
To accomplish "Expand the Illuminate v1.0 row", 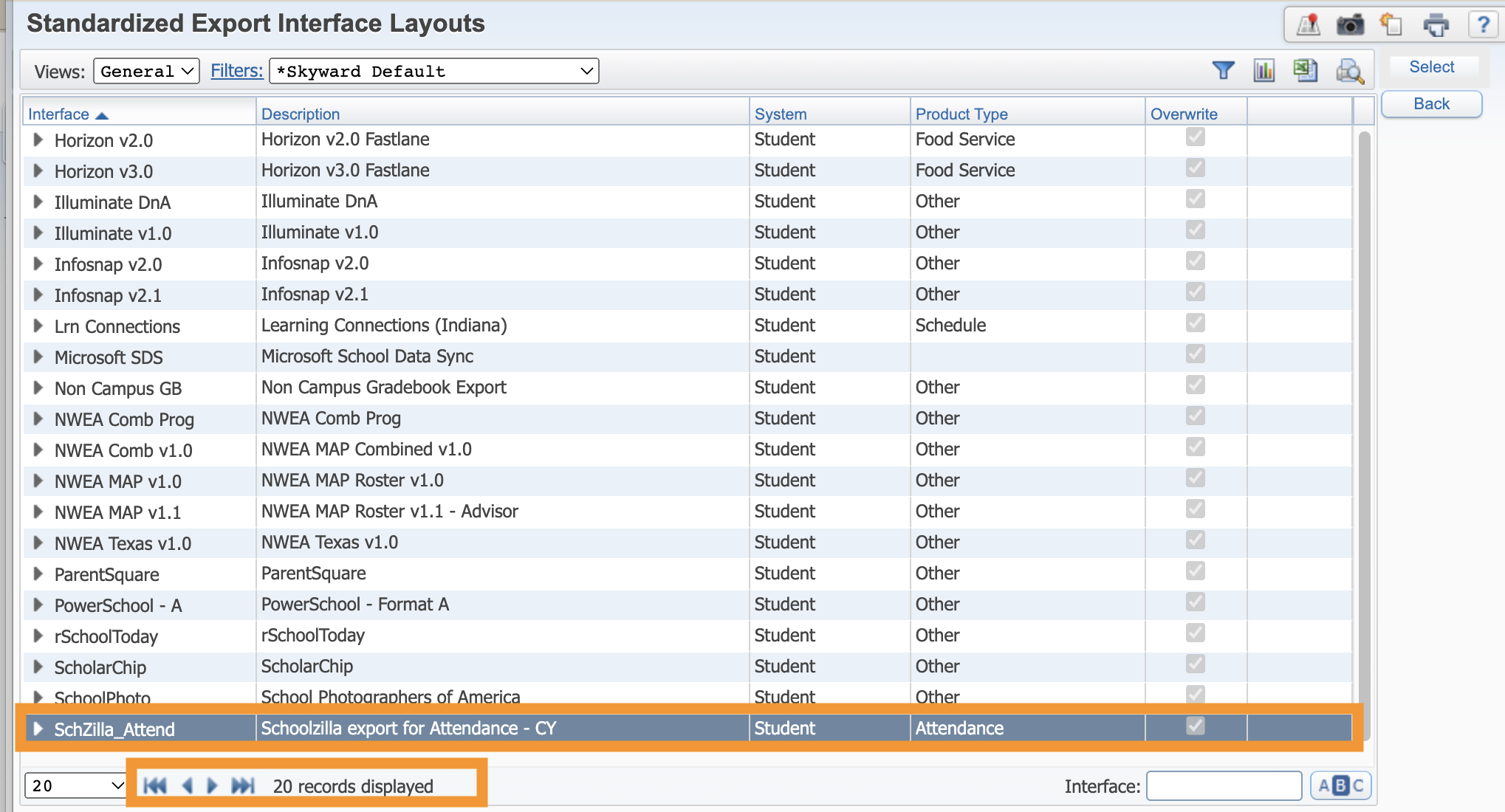I will pos(38,233).
